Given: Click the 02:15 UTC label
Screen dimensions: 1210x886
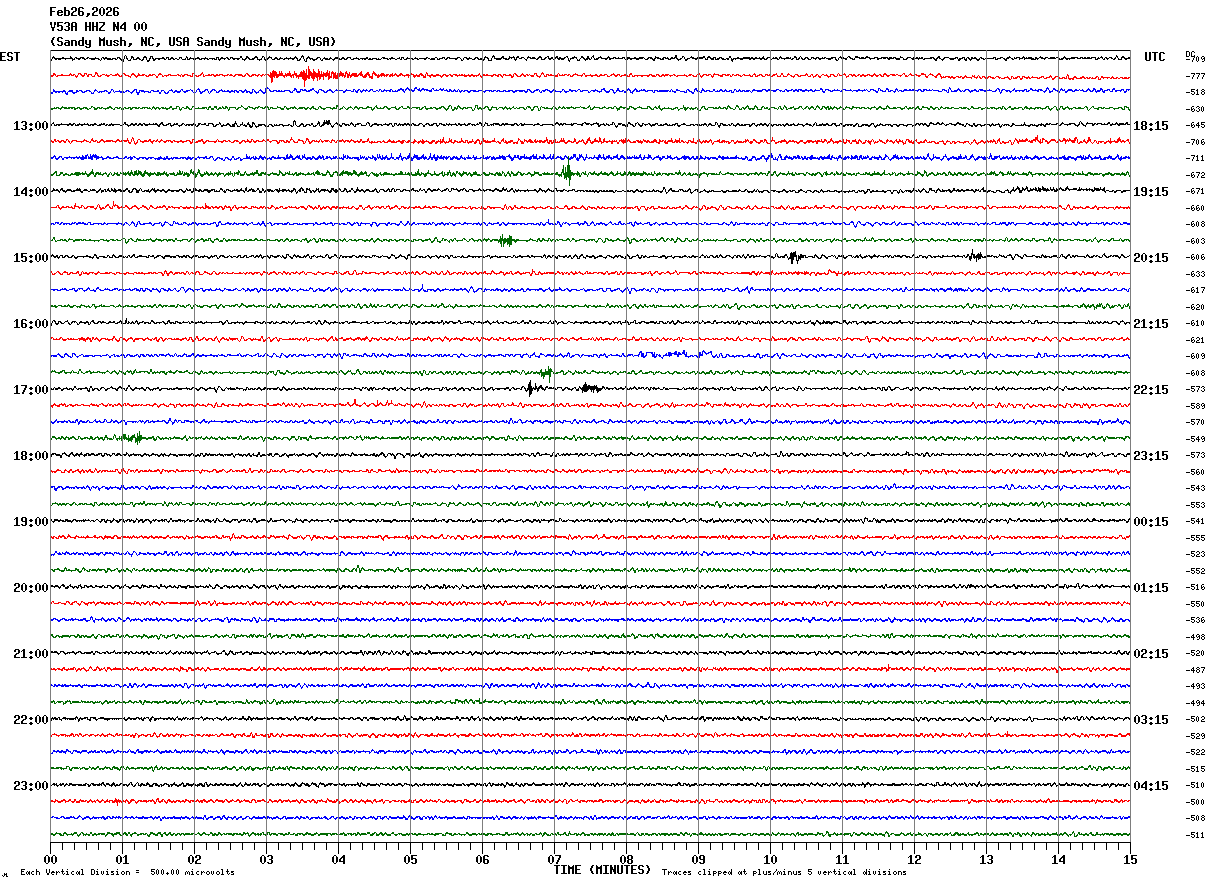Looking at the screenshot, I should [1151, 654].
